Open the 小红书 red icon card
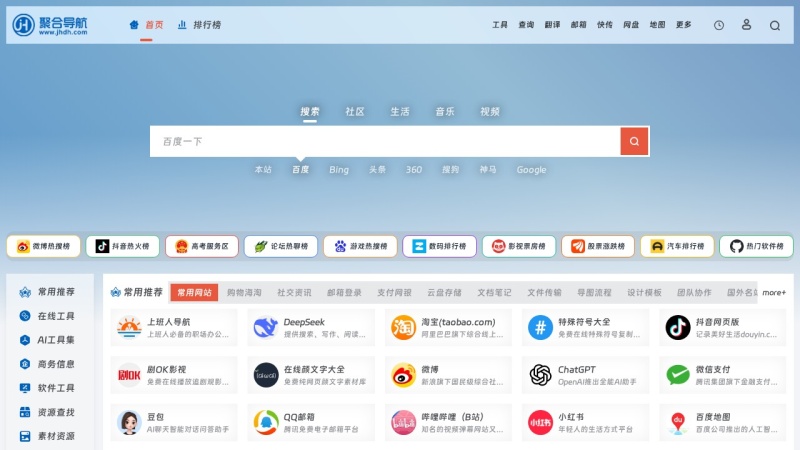Screen dimensions: 800x450 click(x=585, y=422)
